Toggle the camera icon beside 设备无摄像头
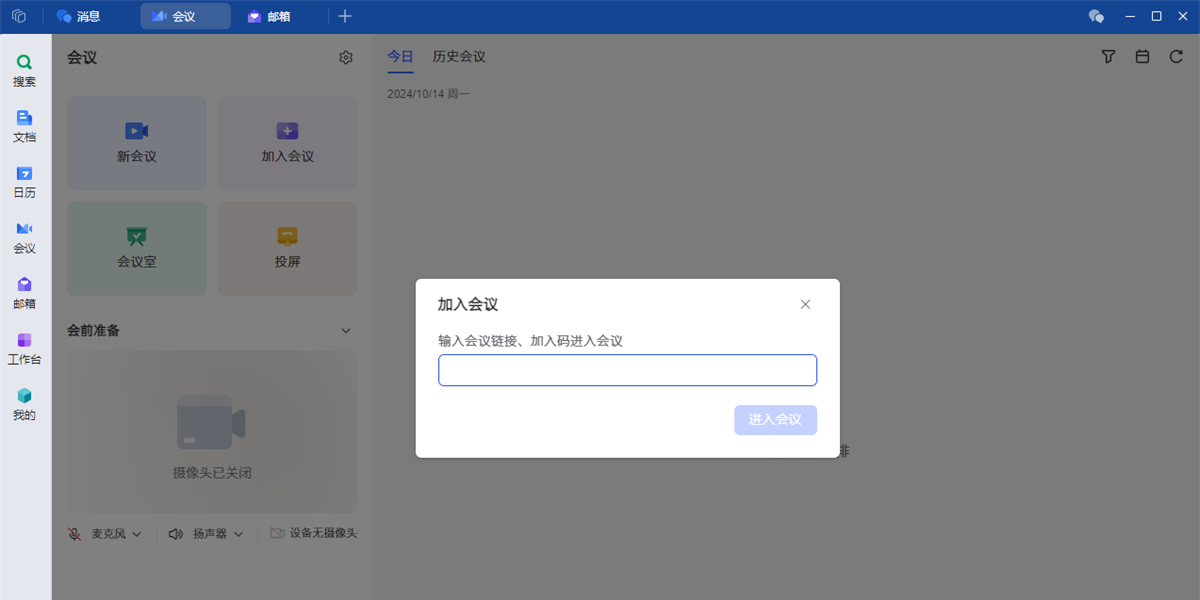Screen dimensions: 1200x600 pos(277,534)
